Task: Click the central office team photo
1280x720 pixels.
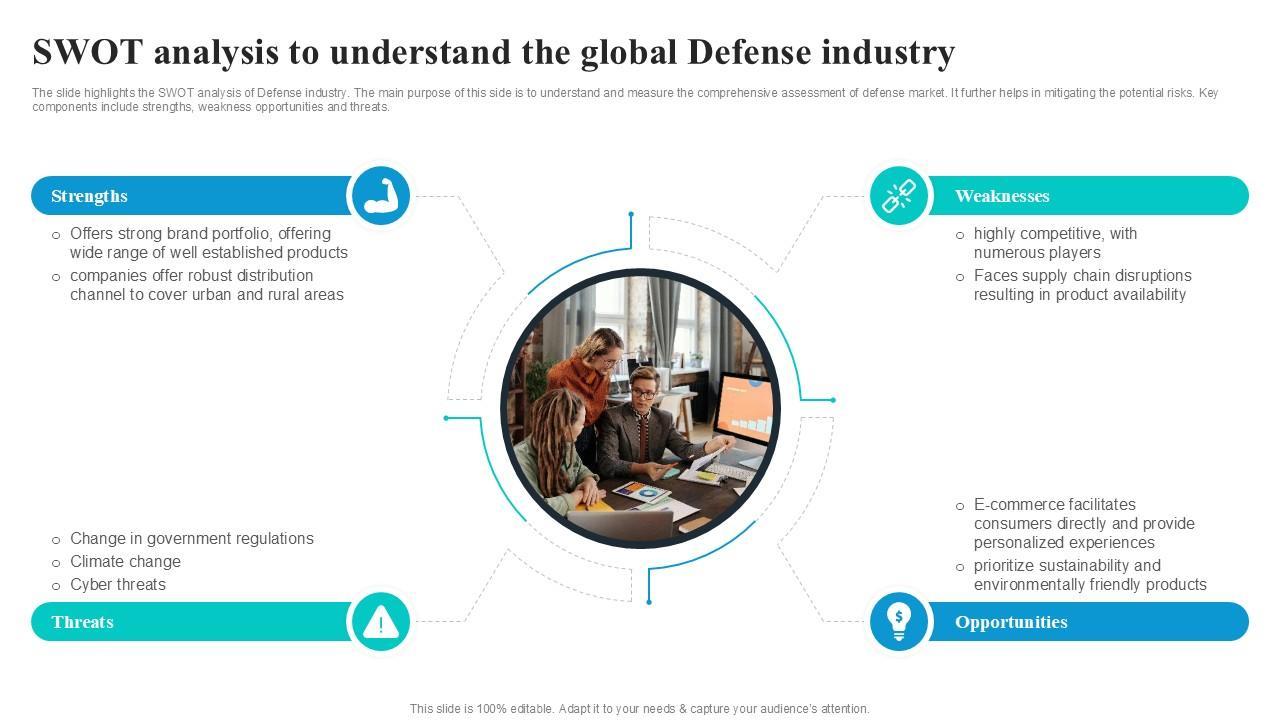Action: click(640, 408)
